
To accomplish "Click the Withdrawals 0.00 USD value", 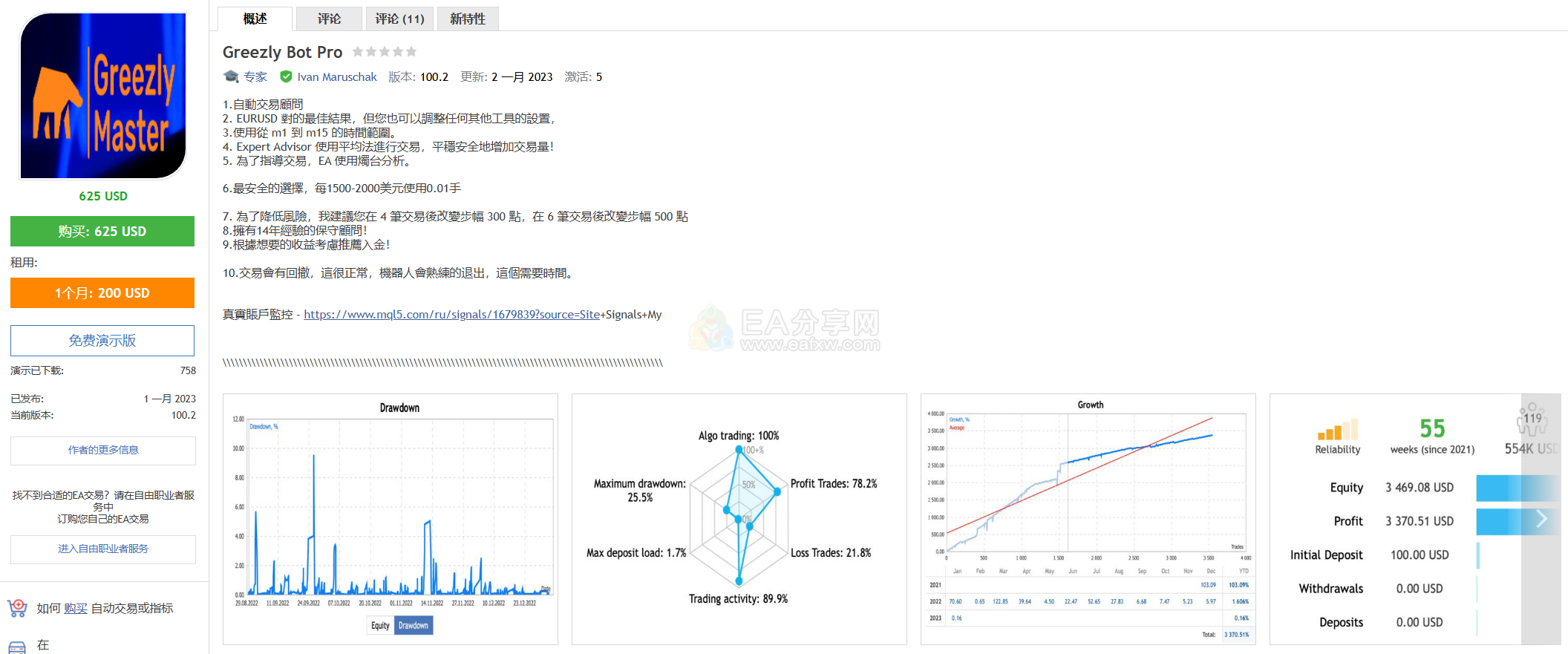I will [1420, 589].
